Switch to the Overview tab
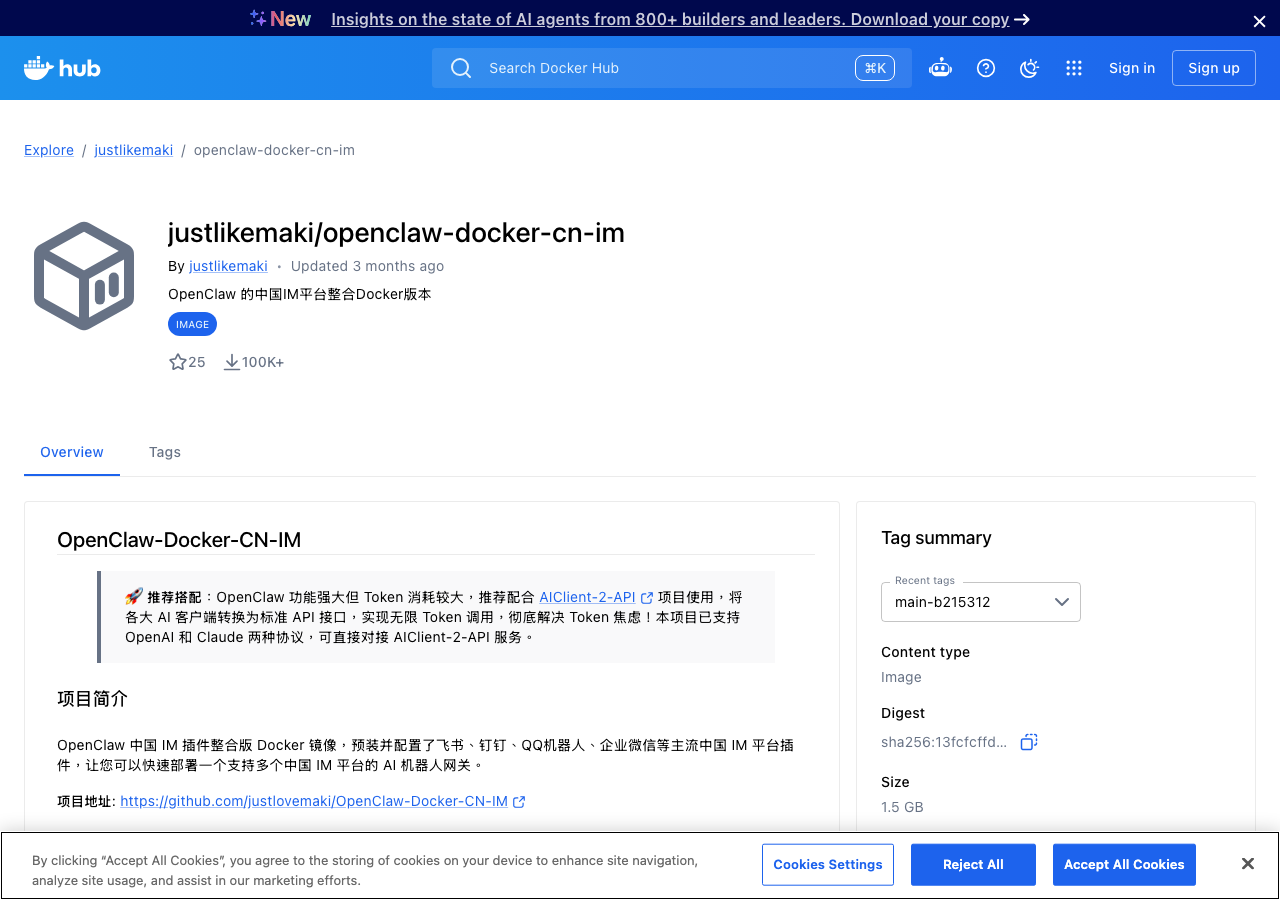This screenshot has height=900, width=1280. tap(72, 452)
